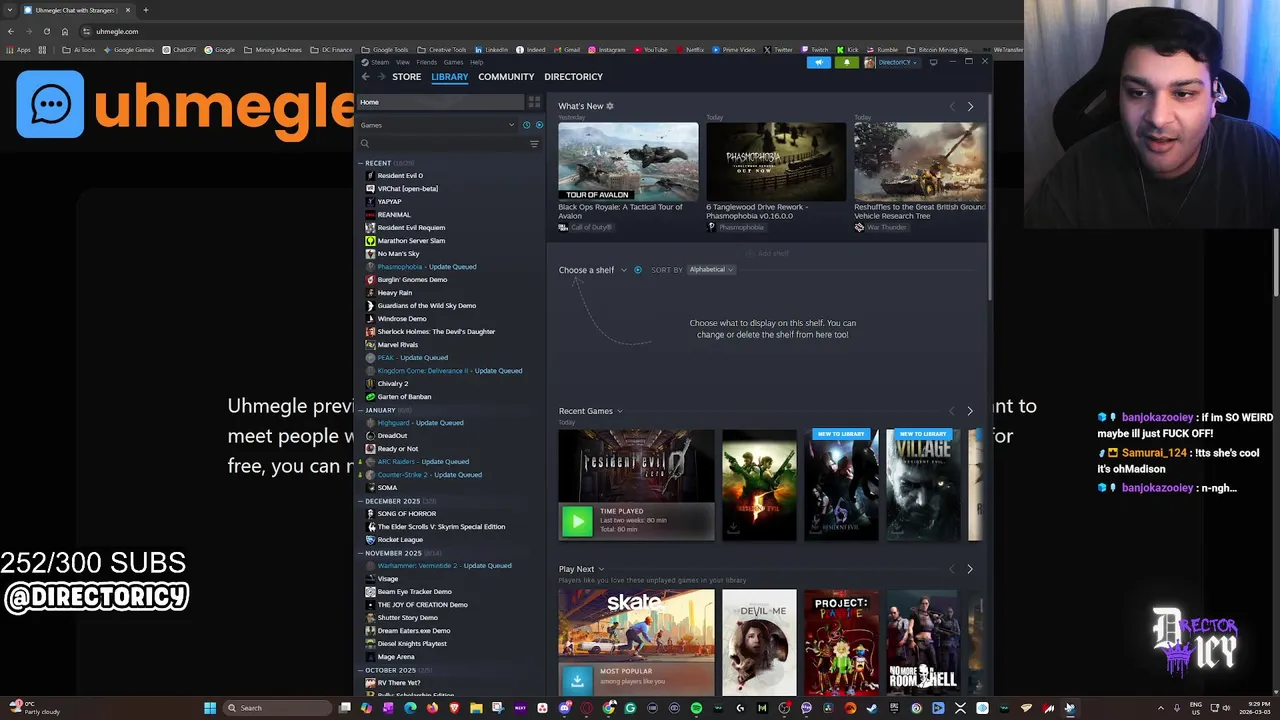Open the View menu
The image size is (1280, 720).
tap(402, 62)
